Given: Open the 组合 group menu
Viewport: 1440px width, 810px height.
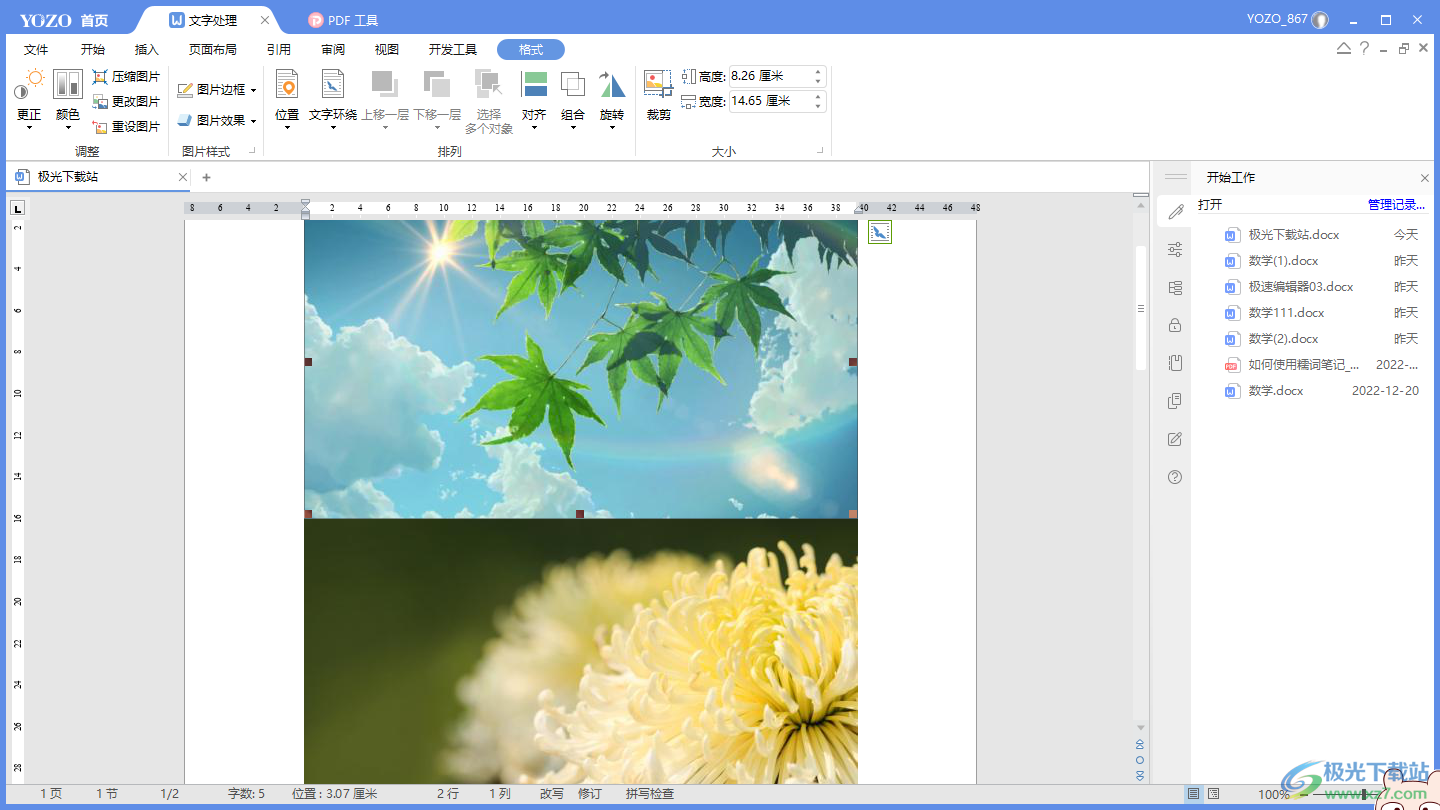Looking at the screenshot, I should tap(573, 98).
